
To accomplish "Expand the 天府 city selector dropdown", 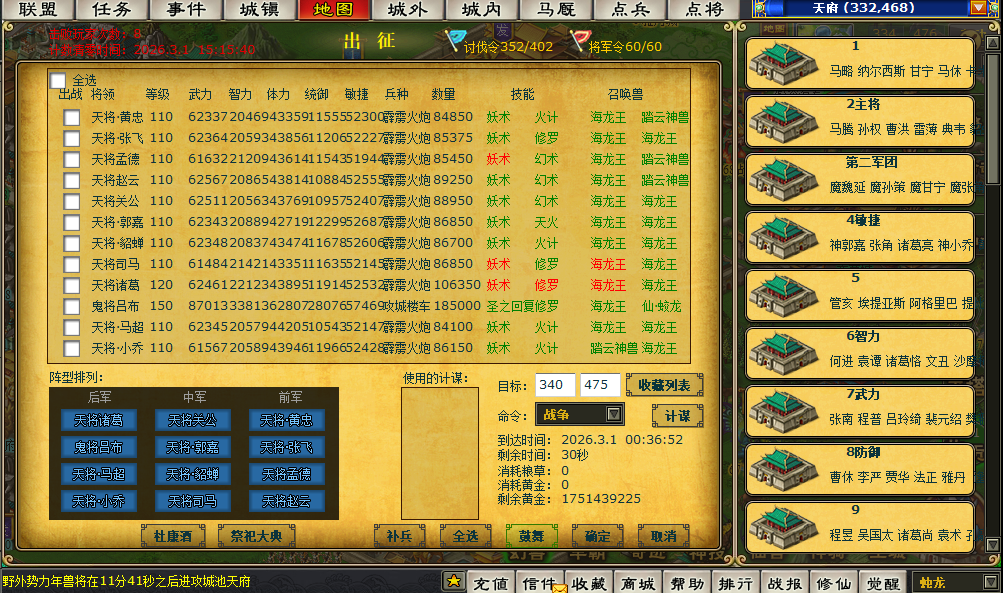I will [977, 8].
